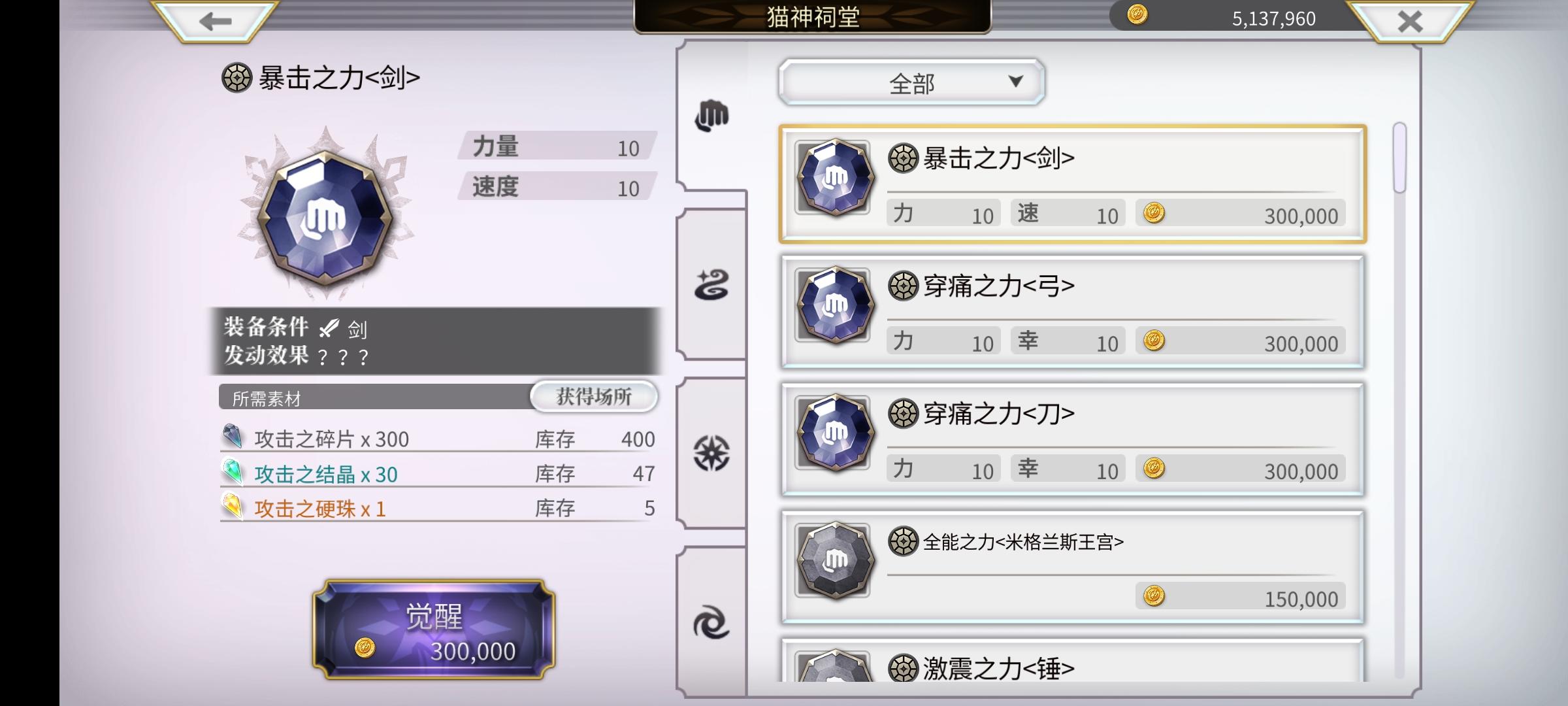Tap the 攻击之硬珠 yellow gem icon

coord(233,507)
